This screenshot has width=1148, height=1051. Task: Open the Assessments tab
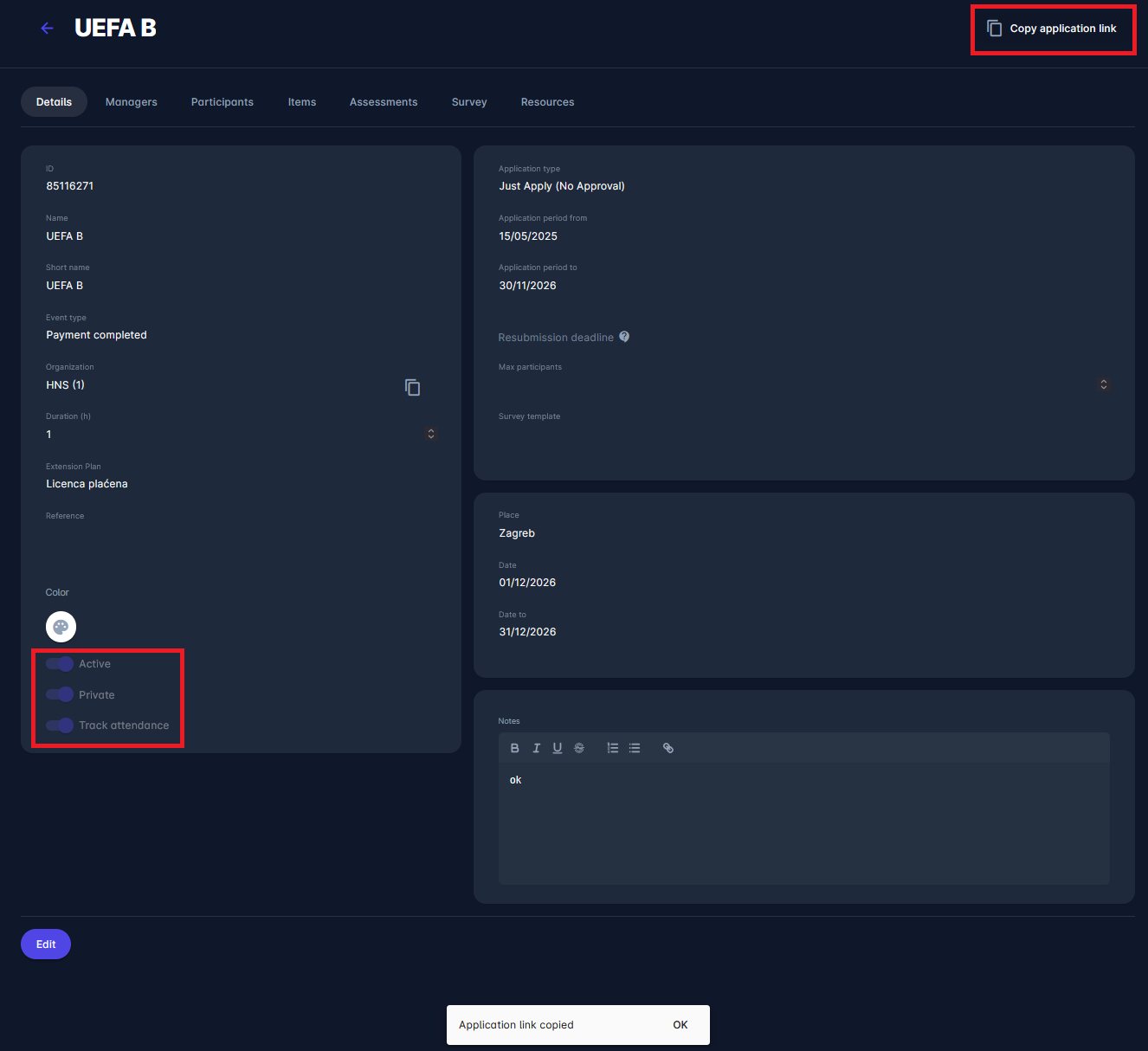click(384, 102)
